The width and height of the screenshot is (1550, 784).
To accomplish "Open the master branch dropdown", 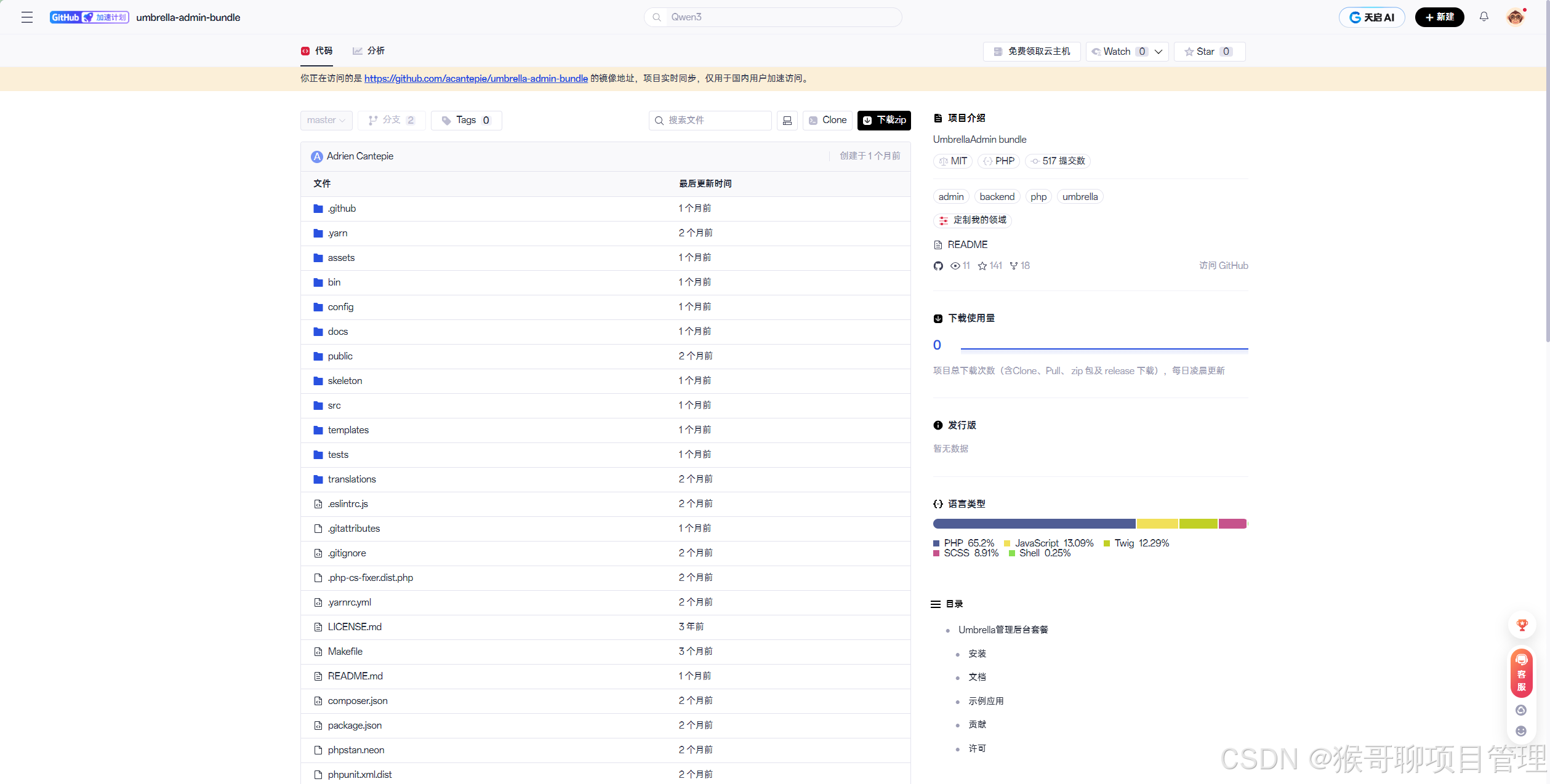I will tap(326, 121).
